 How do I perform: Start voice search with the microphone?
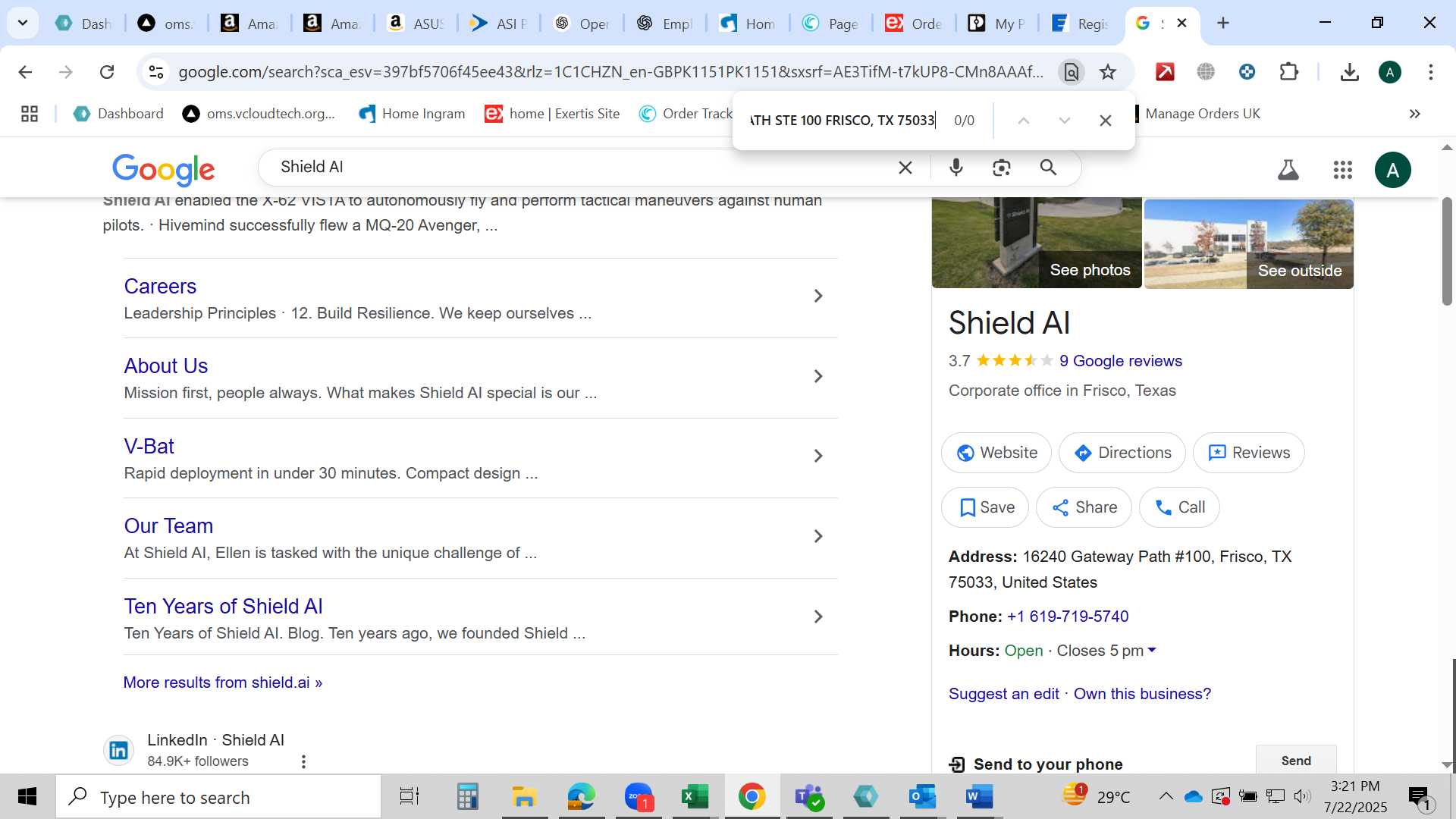(955, 168)
